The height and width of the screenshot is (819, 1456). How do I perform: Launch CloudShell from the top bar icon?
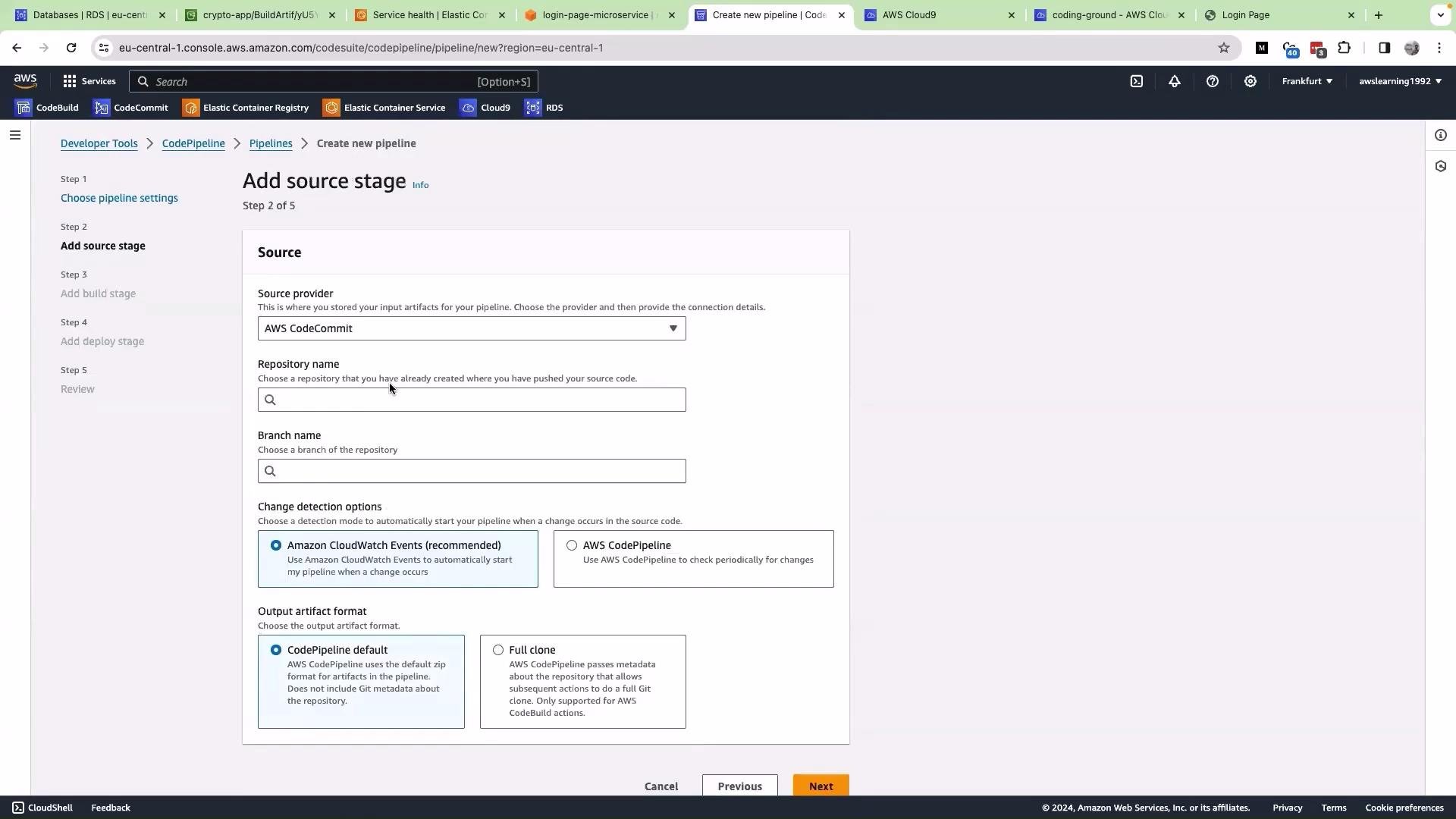(1137, 81)
